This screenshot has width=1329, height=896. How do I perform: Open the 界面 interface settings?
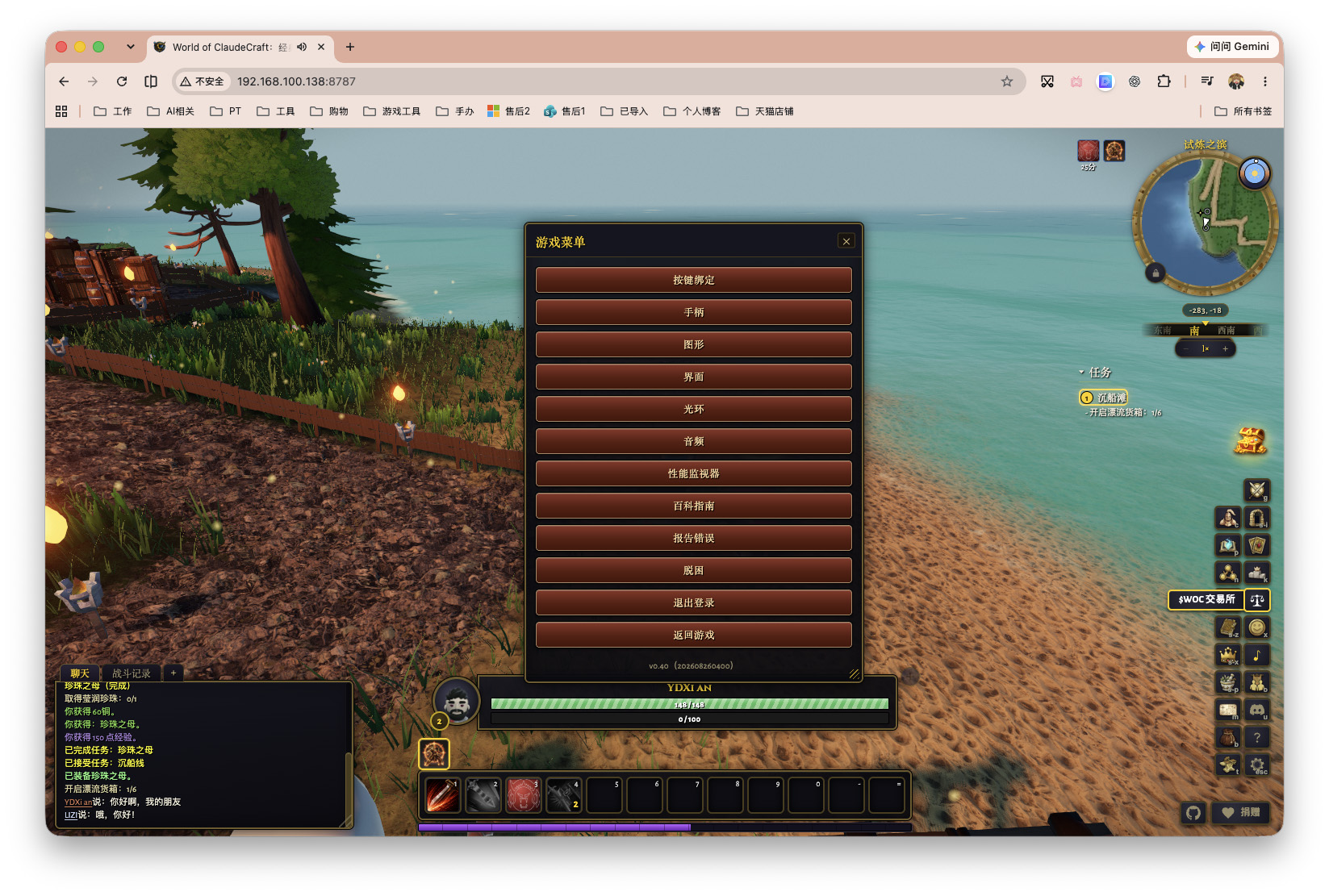694,377
